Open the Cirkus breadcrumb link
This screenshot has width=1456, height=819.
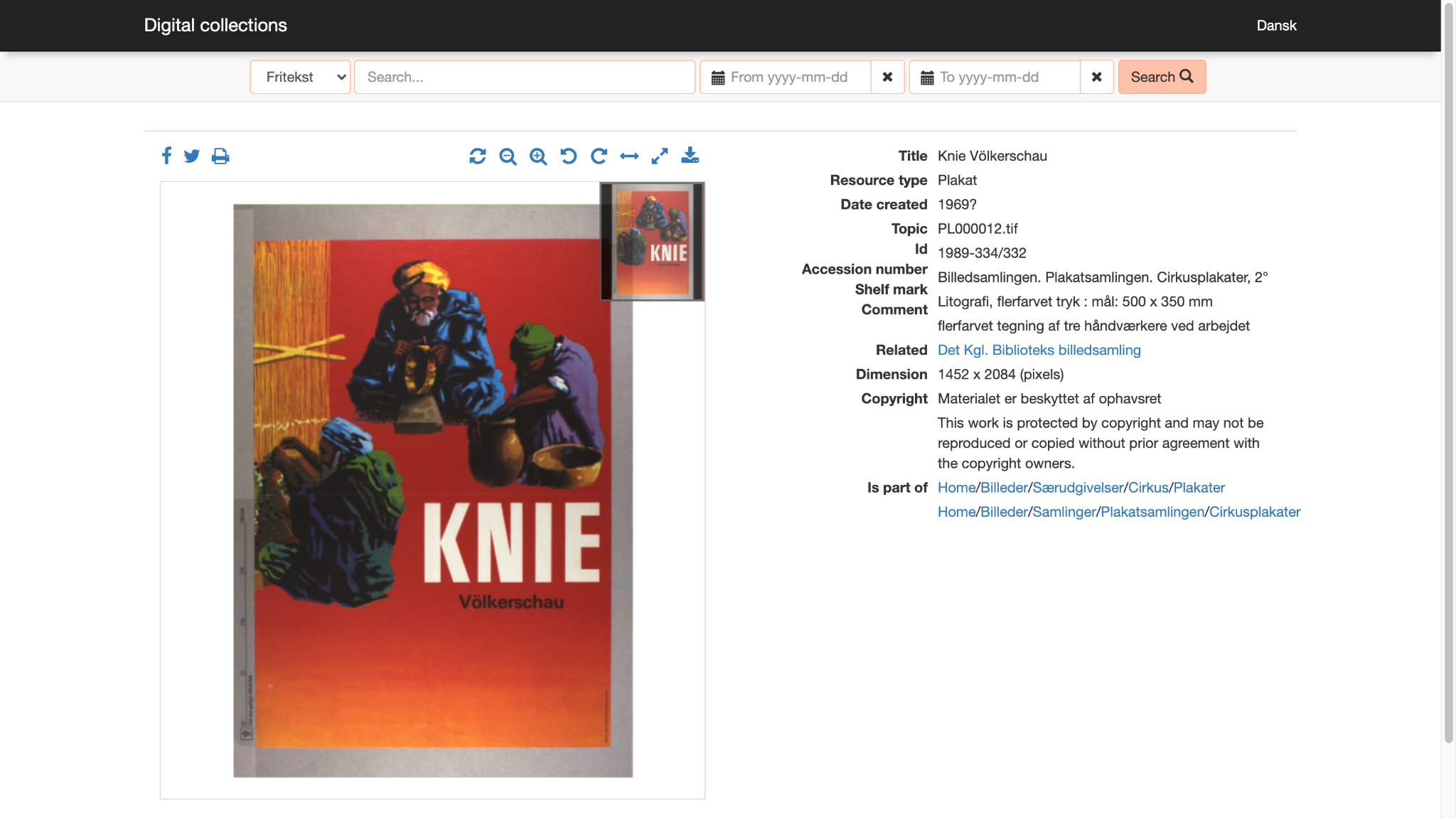click(1148, 488)
